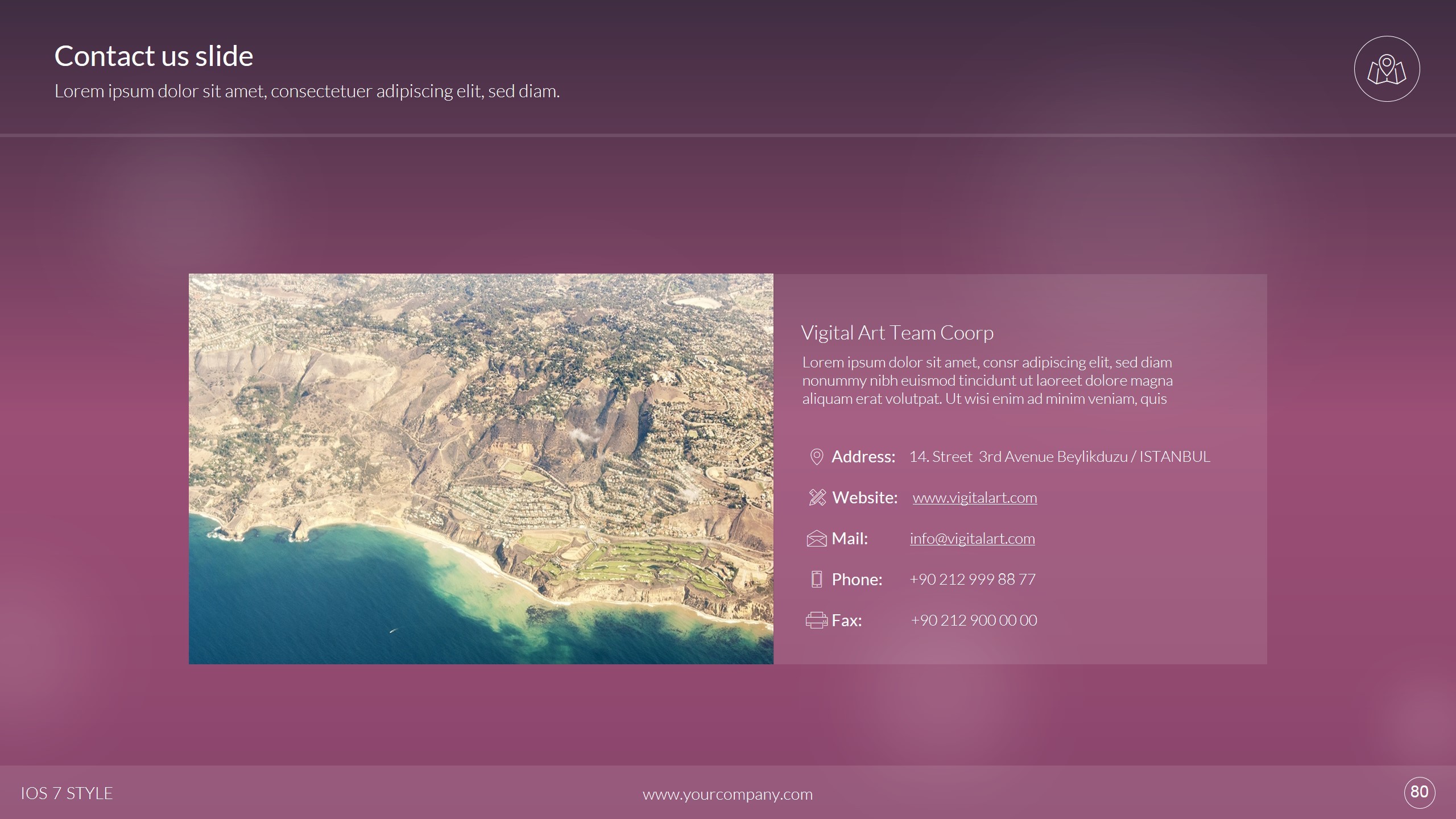Click the Lorem ipsum subtitle under title
This screenshot has width=1456, height=819.
307,91
